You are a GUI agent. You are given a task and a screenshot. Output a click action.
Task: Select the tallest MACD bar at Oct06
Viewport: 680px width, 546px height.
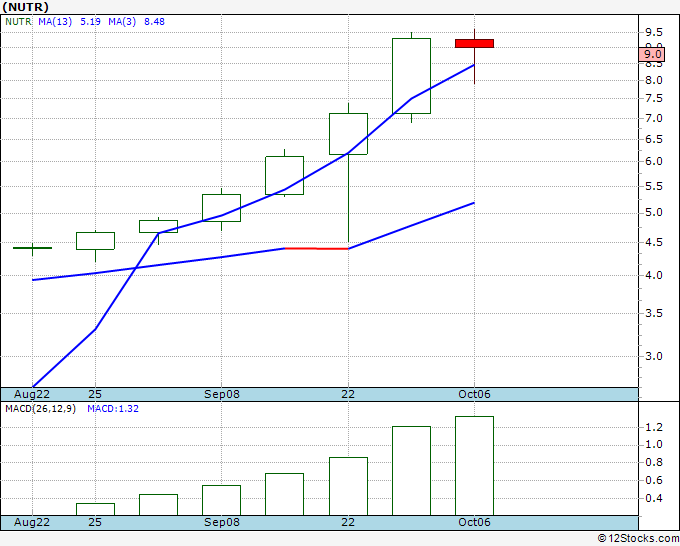tap(474, 466)
